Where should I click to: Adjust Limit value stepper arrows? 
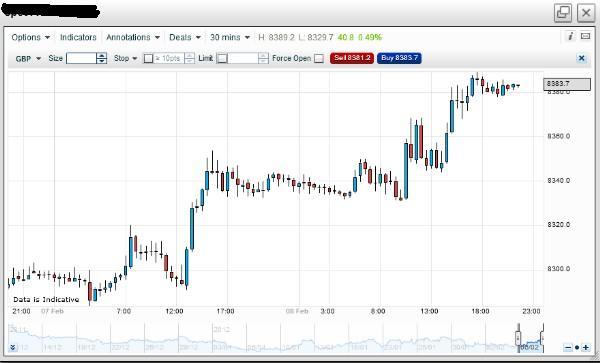coord(263,59)
